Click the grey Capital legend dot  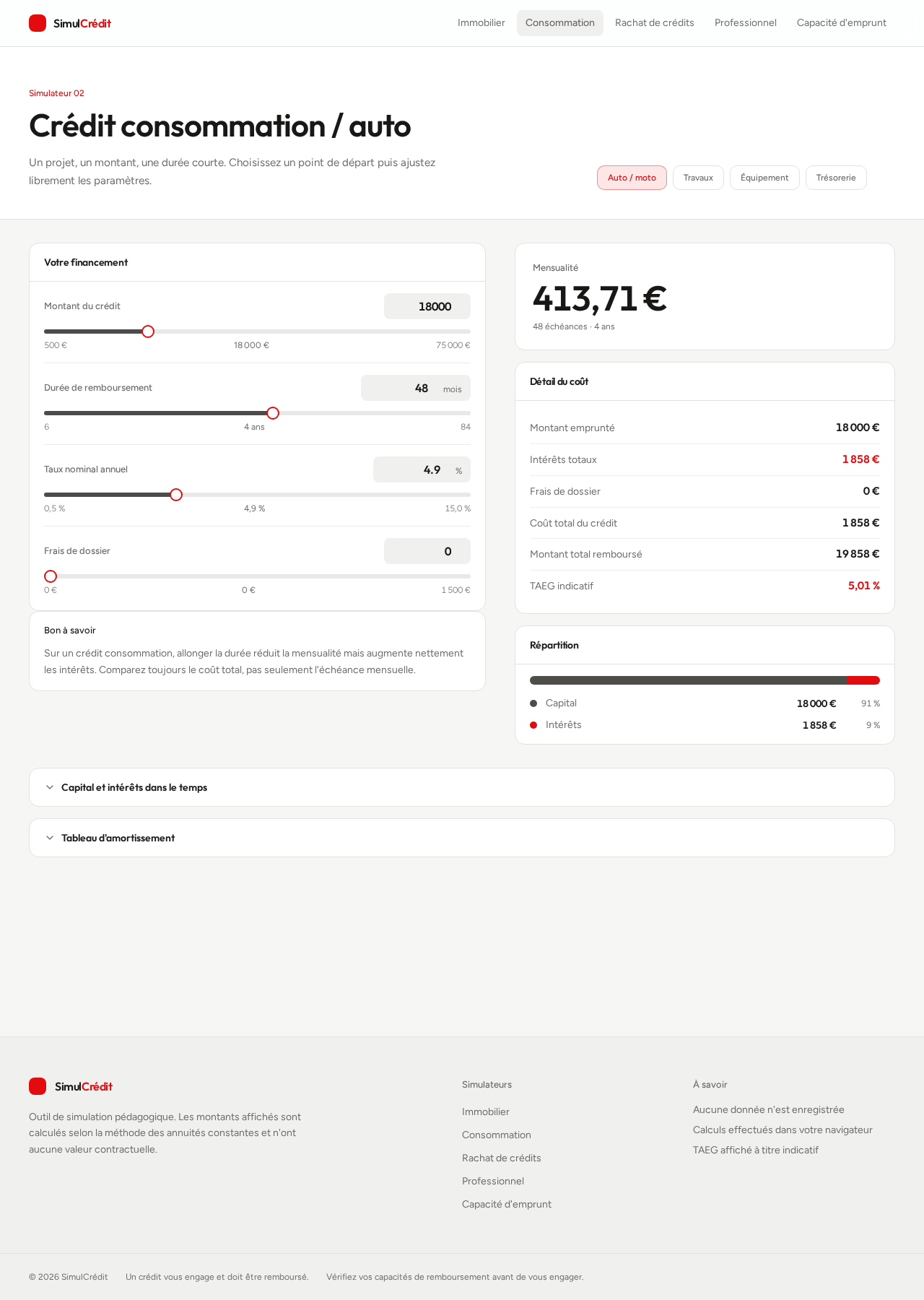click(x=533, y=703)
